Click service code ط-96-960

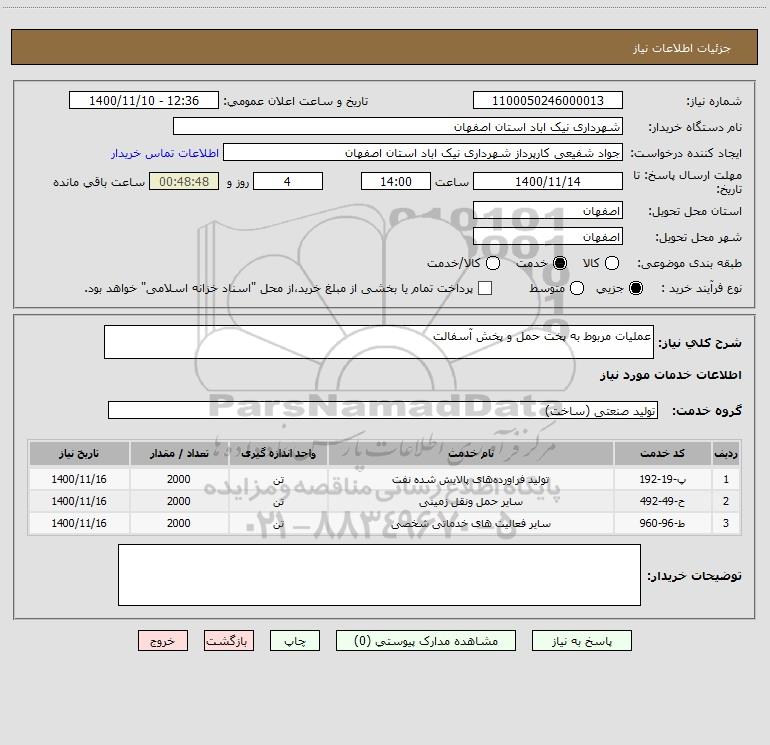click(x=662, y=524)
